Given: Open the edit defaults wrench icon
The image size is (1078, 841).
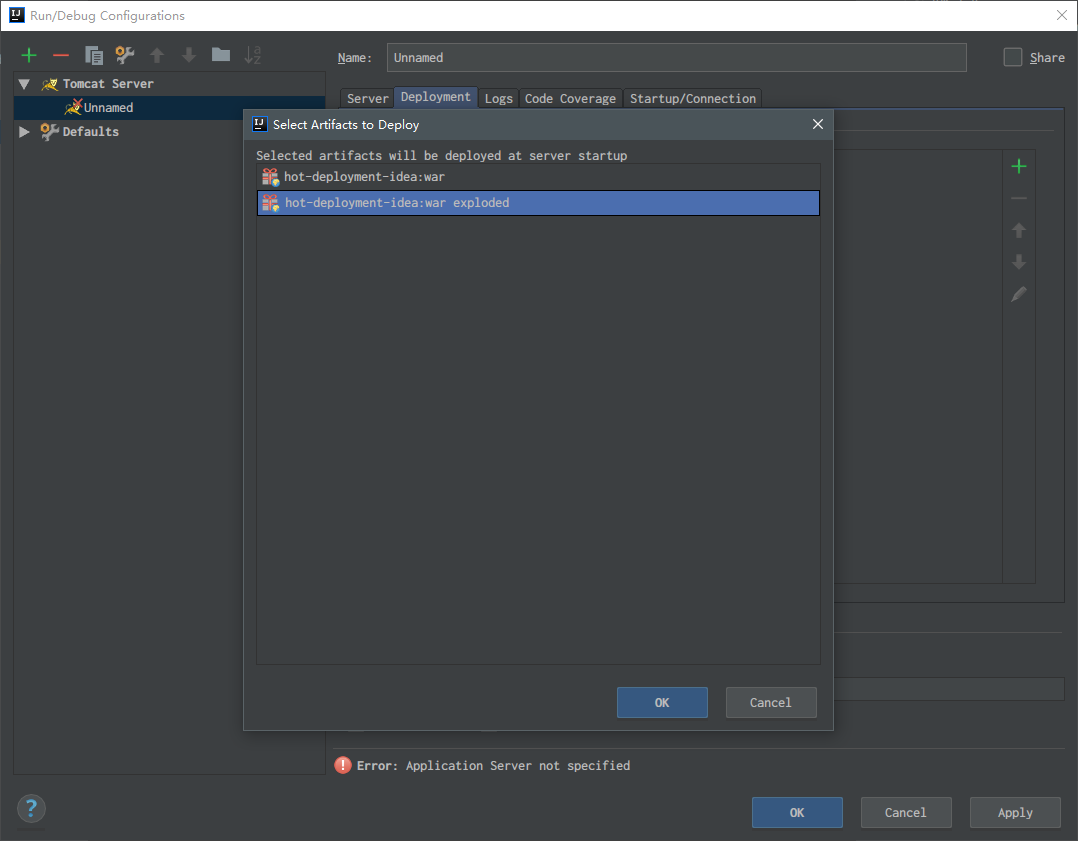Looking at the screenshot, I should (124, 55).
